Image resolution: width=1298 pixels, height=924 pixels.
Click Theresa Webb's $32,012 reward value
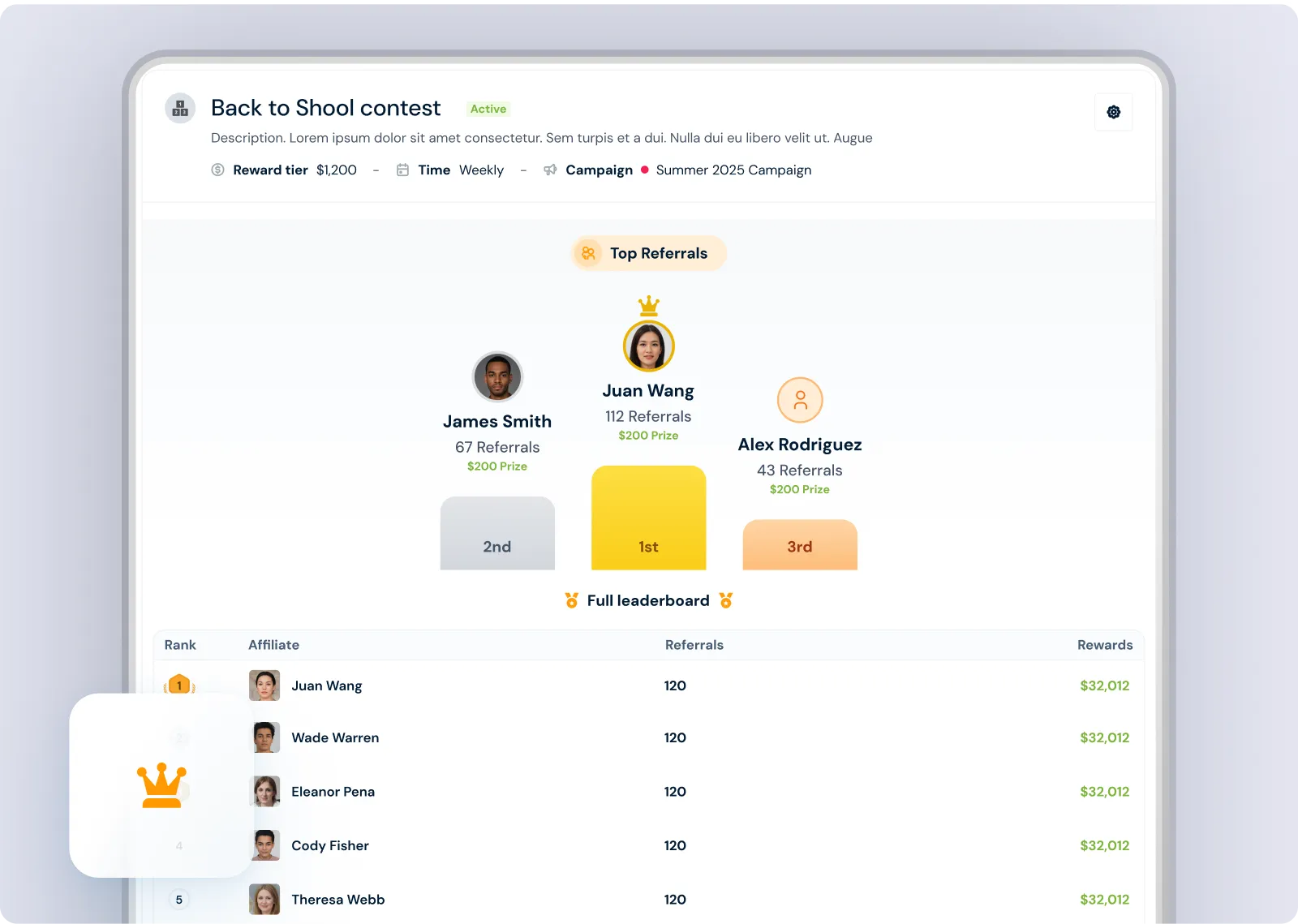1105,900
